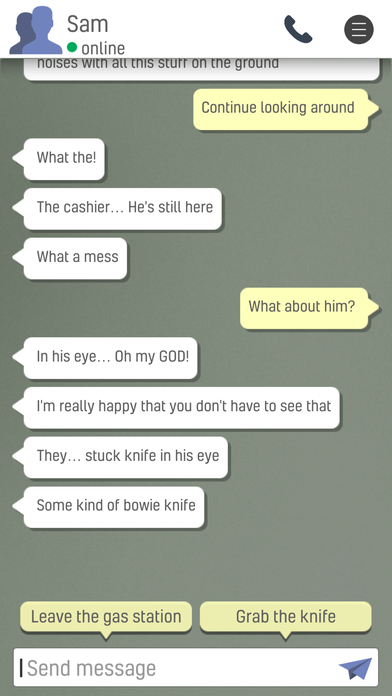The height and width of the screenshot is (696, 392).
Task: Tap the phone call icon
Action: pyautogui.click(x=298, y=29)
